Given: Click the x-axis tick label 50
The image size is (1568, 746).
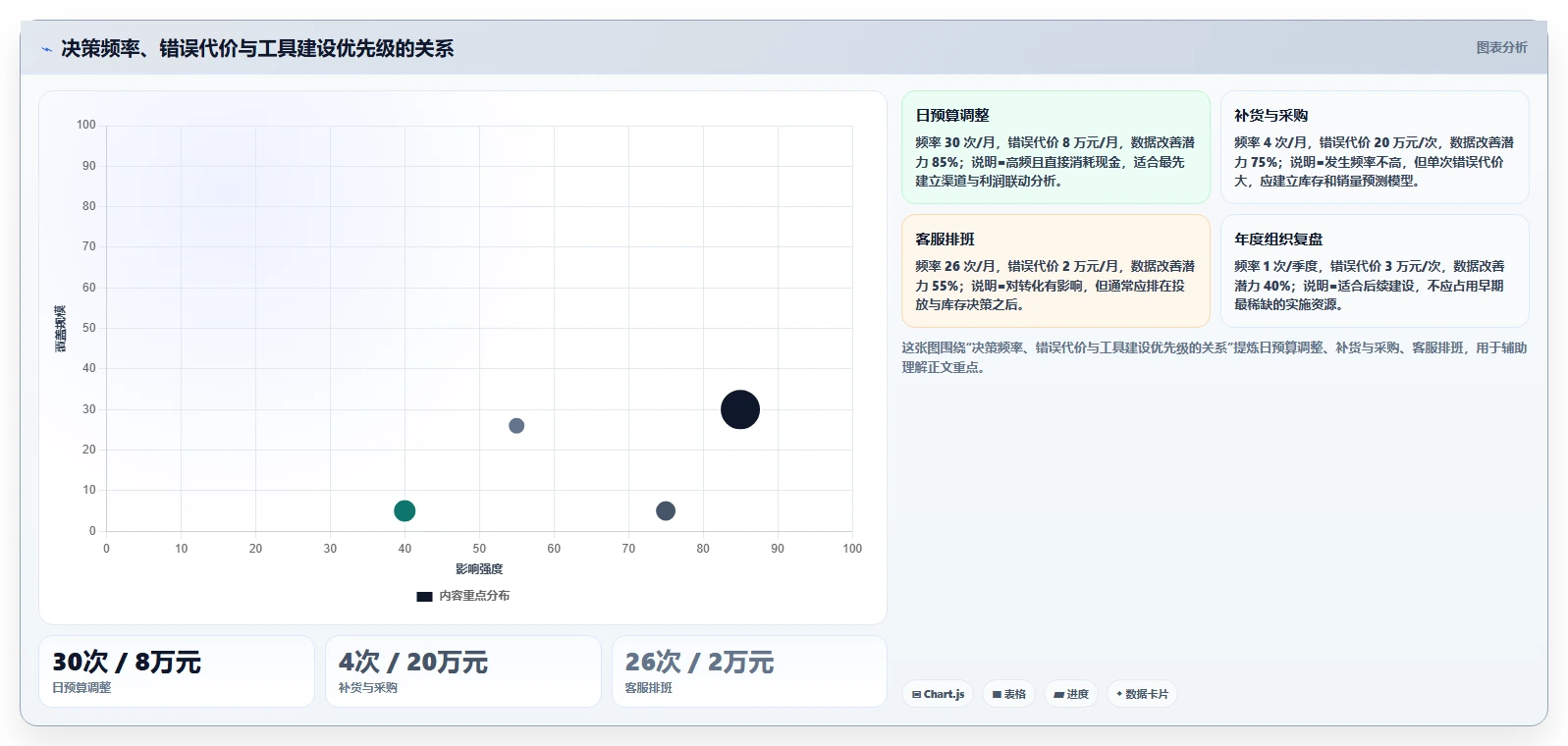Looking at the screenshot, I should (x=479, y=549).
